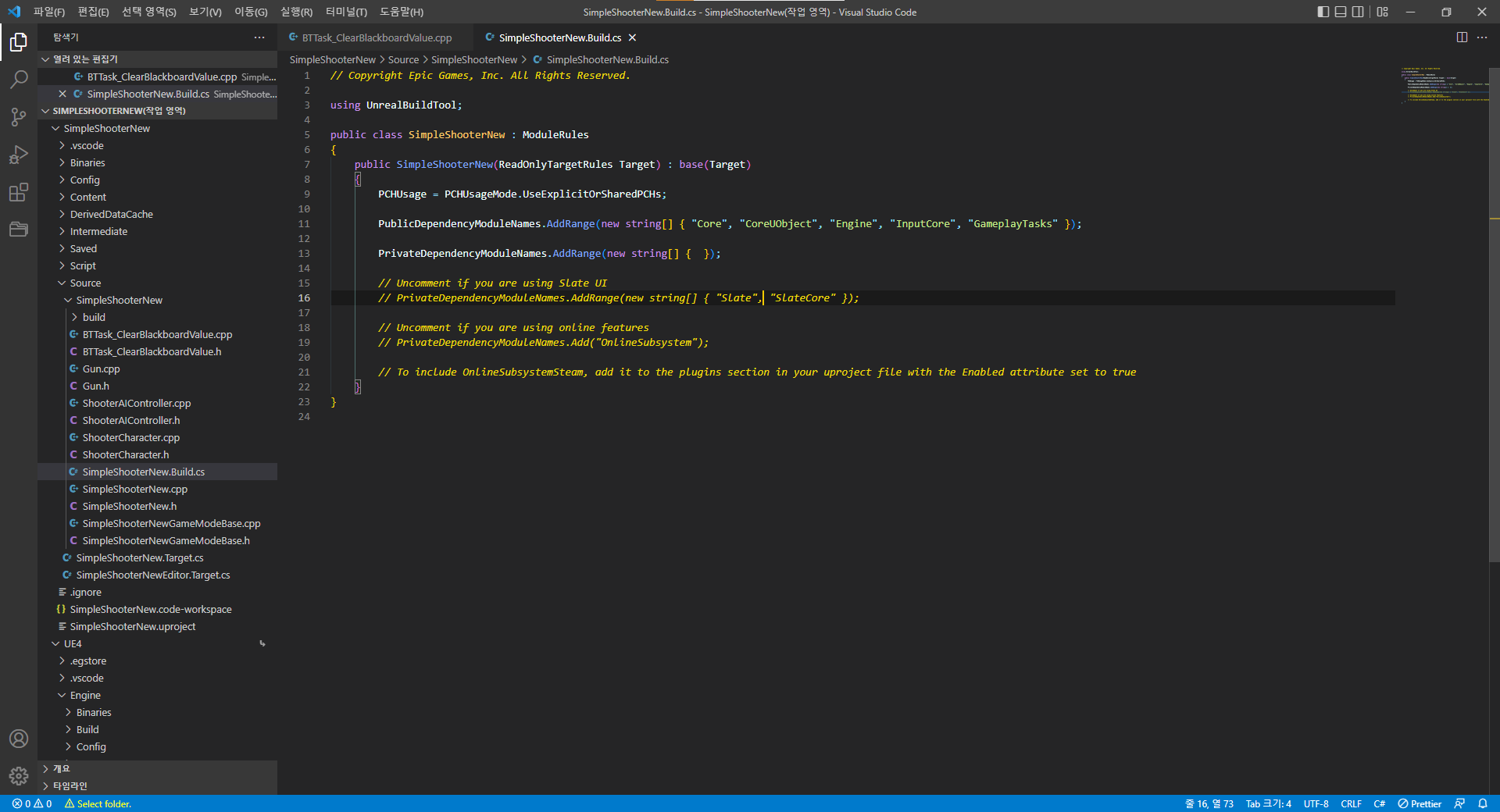This screenshot has width=1500, height=812.
Task: Click the code minimap preview
Action: coord(1445,85)
